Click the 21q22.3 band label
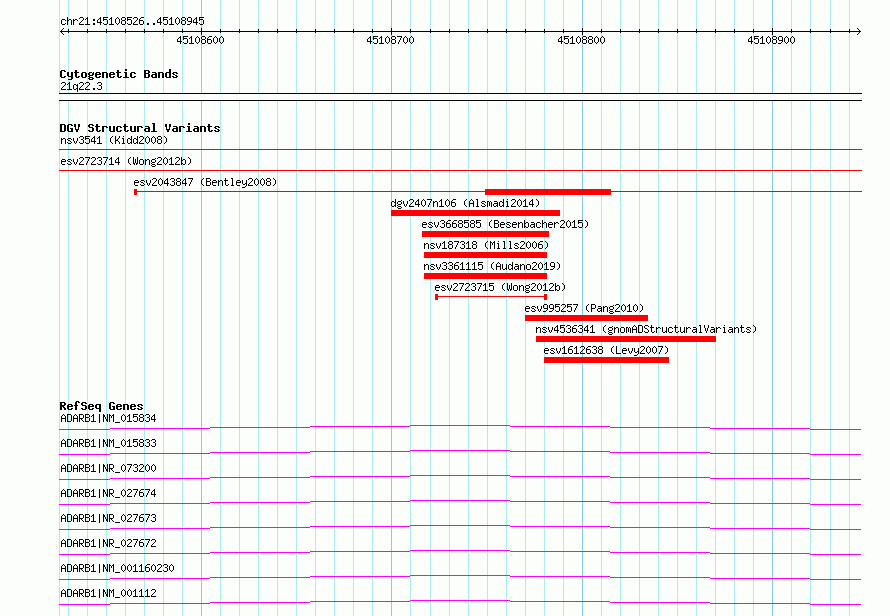This screenshot has height=616, width=890. [x=81, y=86]
